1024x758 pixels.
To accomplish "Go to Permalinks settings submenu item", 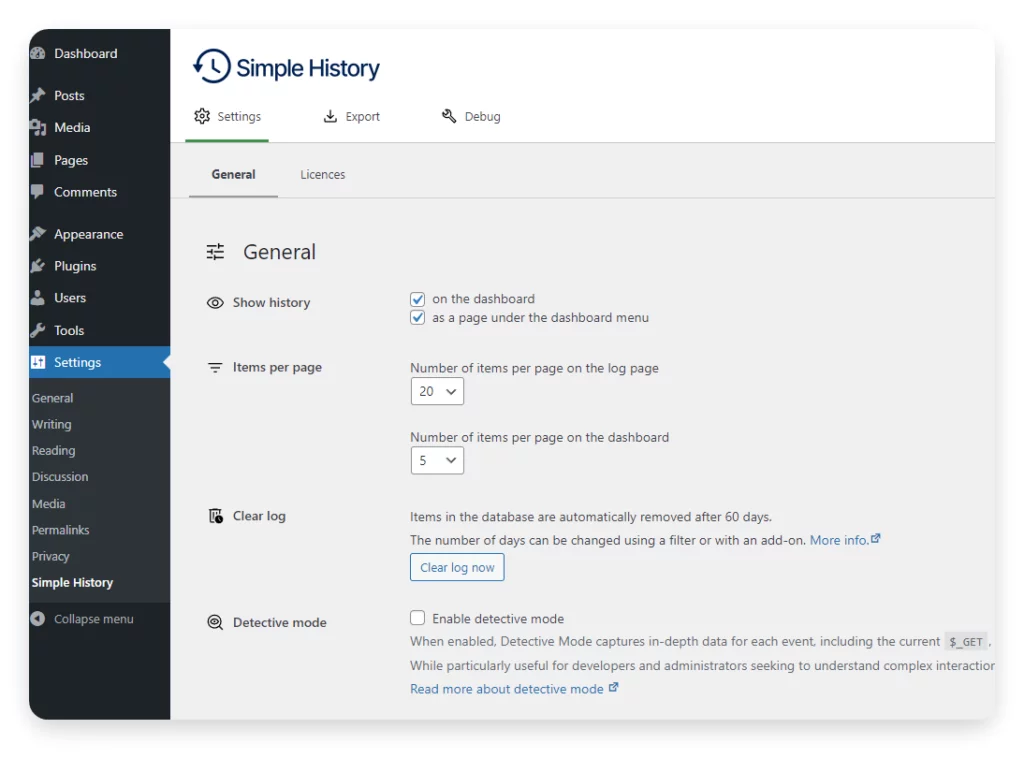I will pyautogui.click(x=61, y=530).
